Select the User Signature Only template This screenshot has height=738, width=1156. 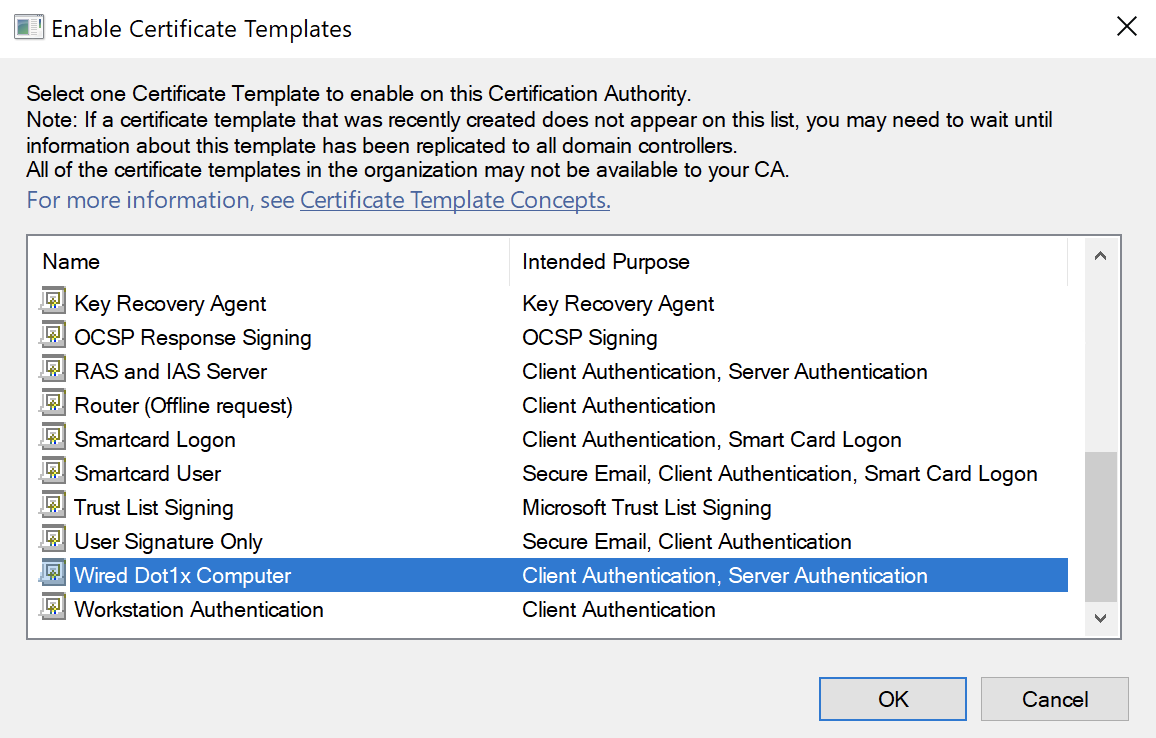pyautogui.click(x=168, y=542)
